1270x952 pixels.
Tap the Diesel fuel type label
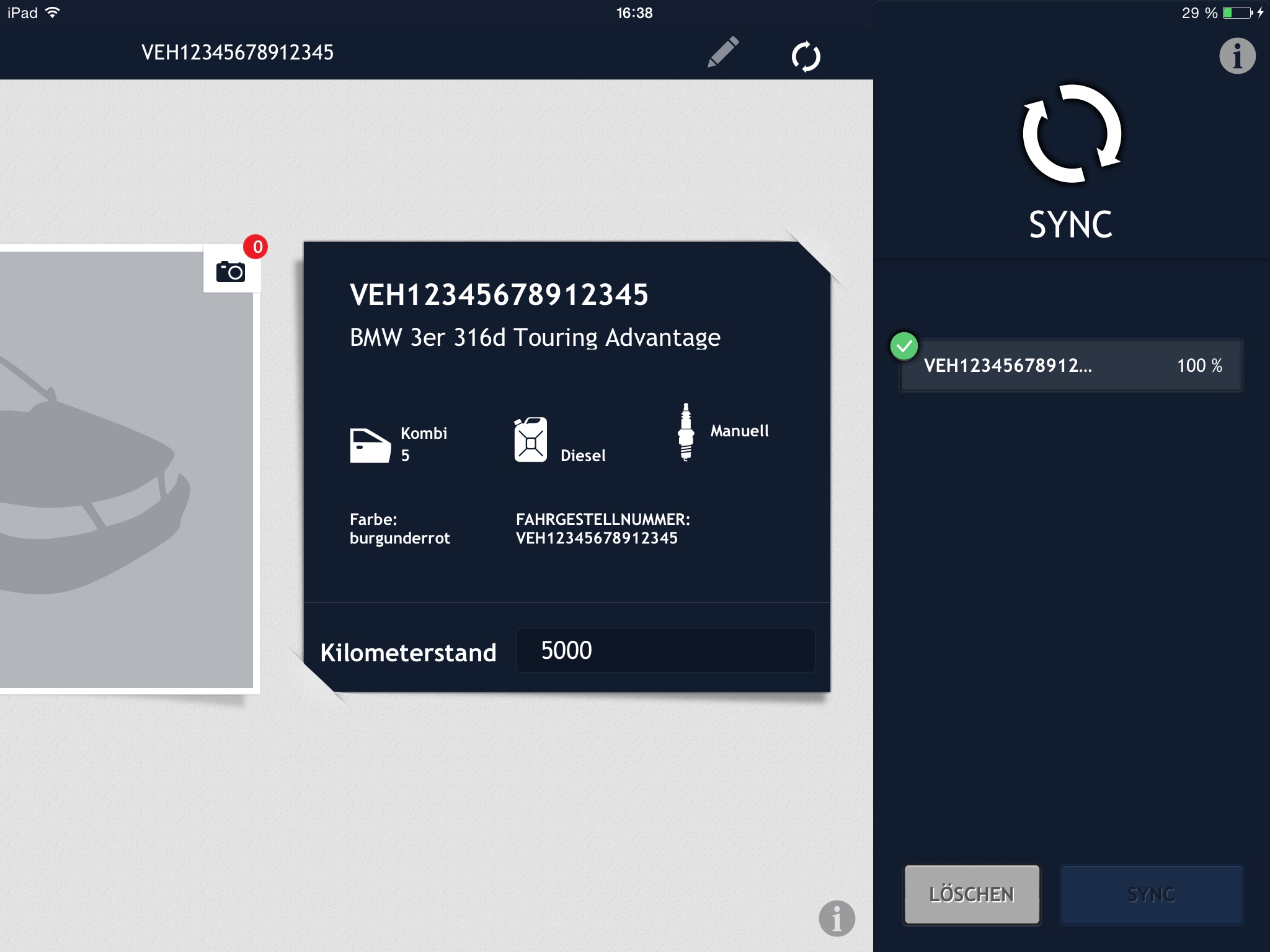583,456
